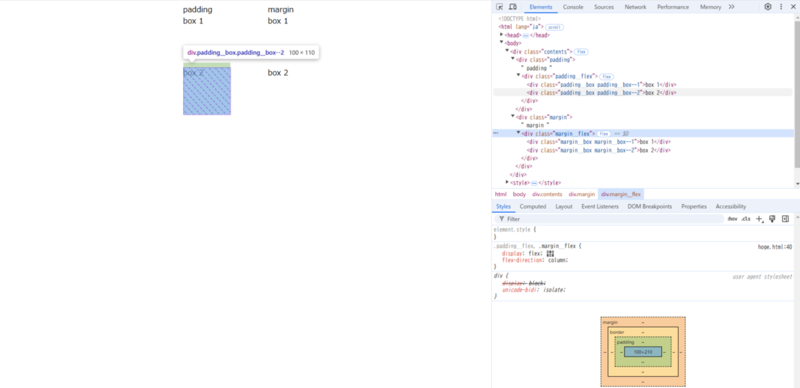The image size is (800, 388).
Task: Expand collapsed style contents ellipsis badge
Action: [x=534, y=183]
